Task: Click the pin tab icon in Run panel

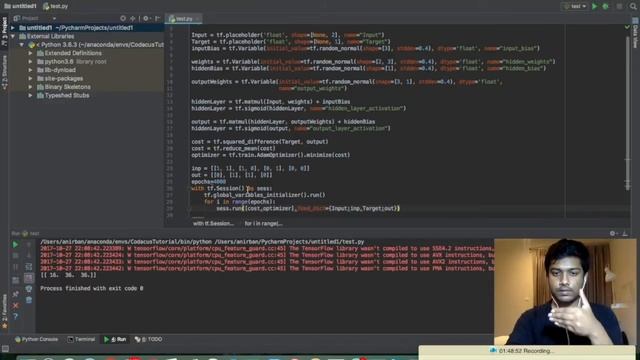Action: 16,294
